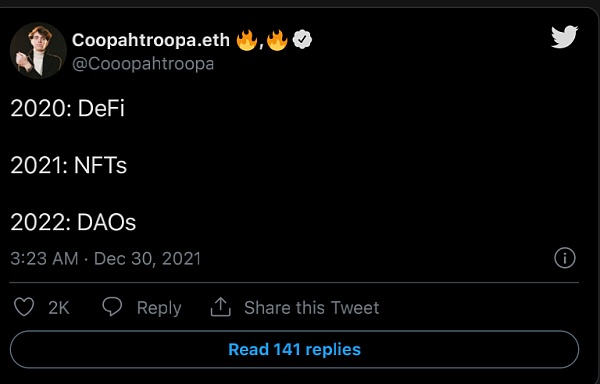This screenshot has width=600, height=384.
Task: Click the verified checkmark badge
Action: pyautogui.click(x=302, y=40)
